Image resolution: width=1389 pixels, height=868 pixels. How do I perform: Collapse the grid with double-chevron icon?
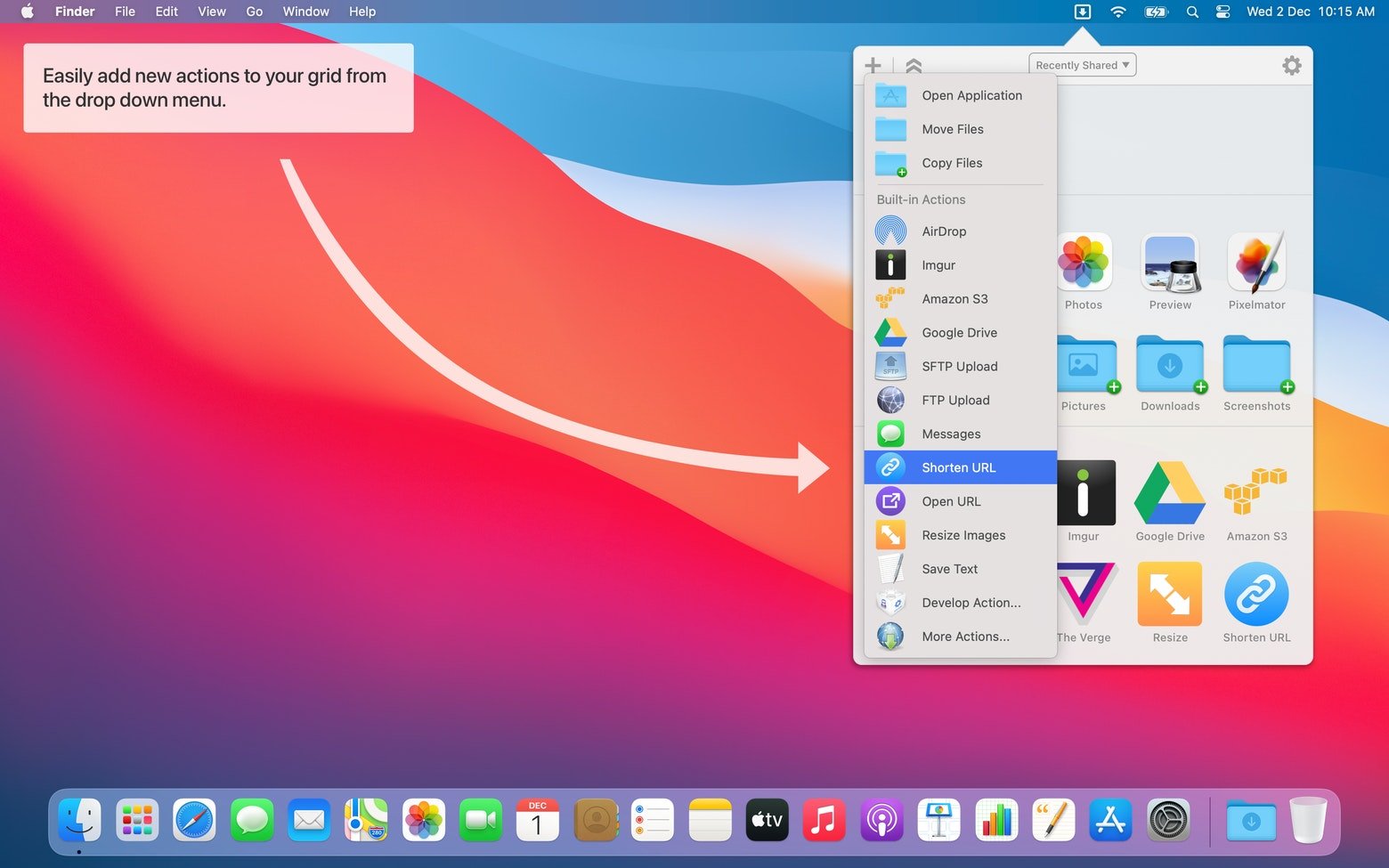[913, 66]
